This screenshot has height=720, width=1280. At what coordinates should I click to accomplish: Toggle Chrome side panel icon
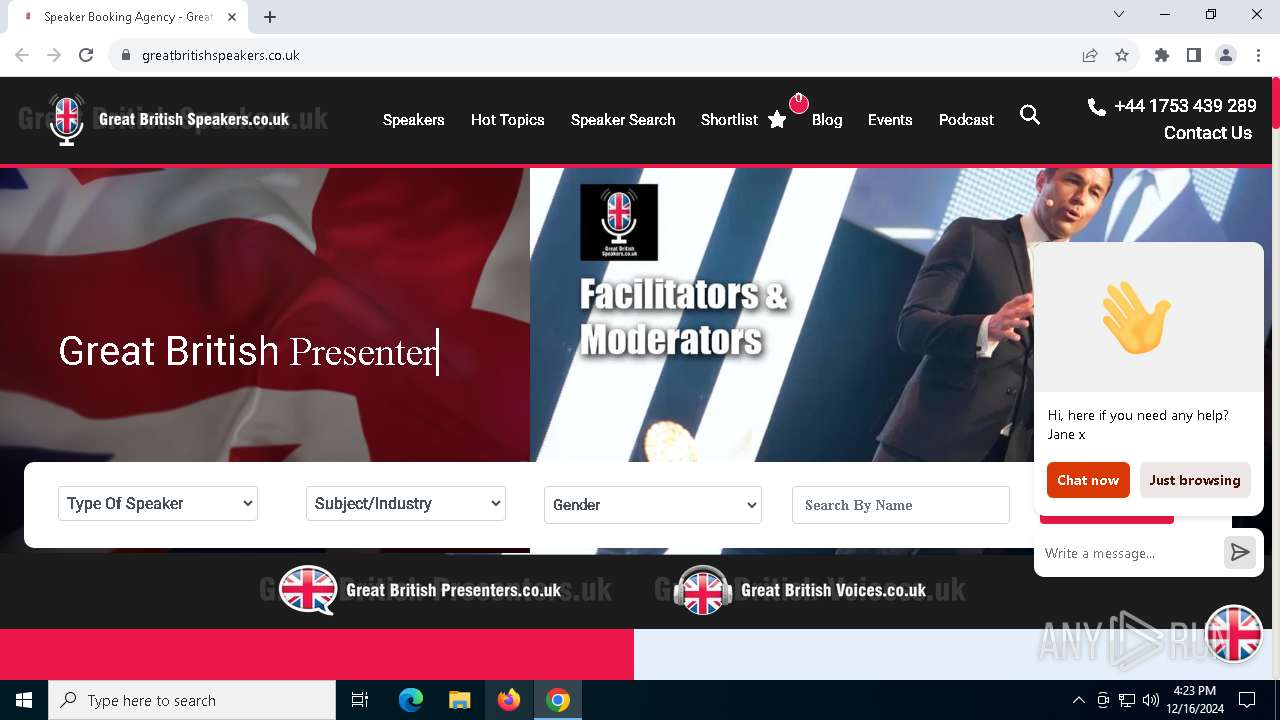click(1194, 55)
